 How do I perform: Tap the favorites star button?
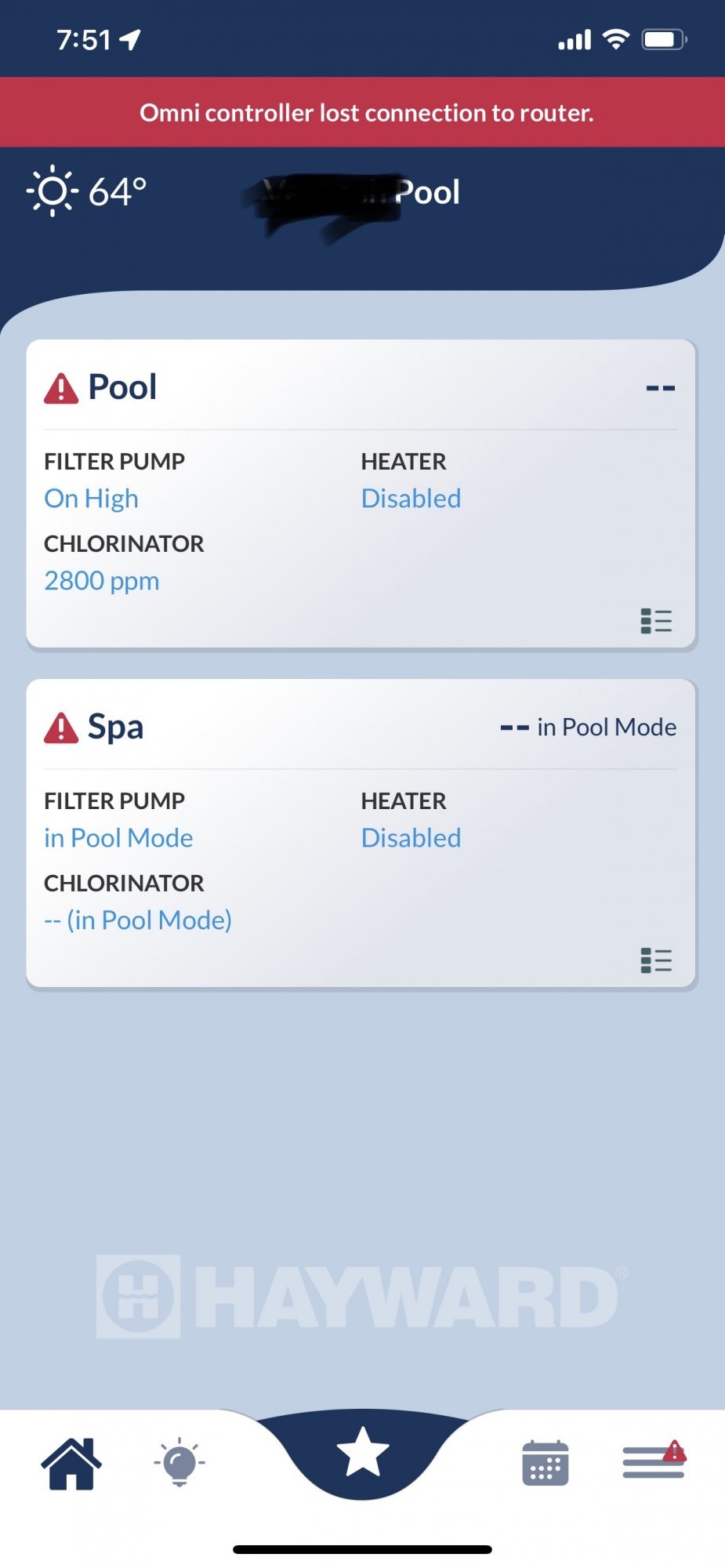click(x=363, y=1452)
